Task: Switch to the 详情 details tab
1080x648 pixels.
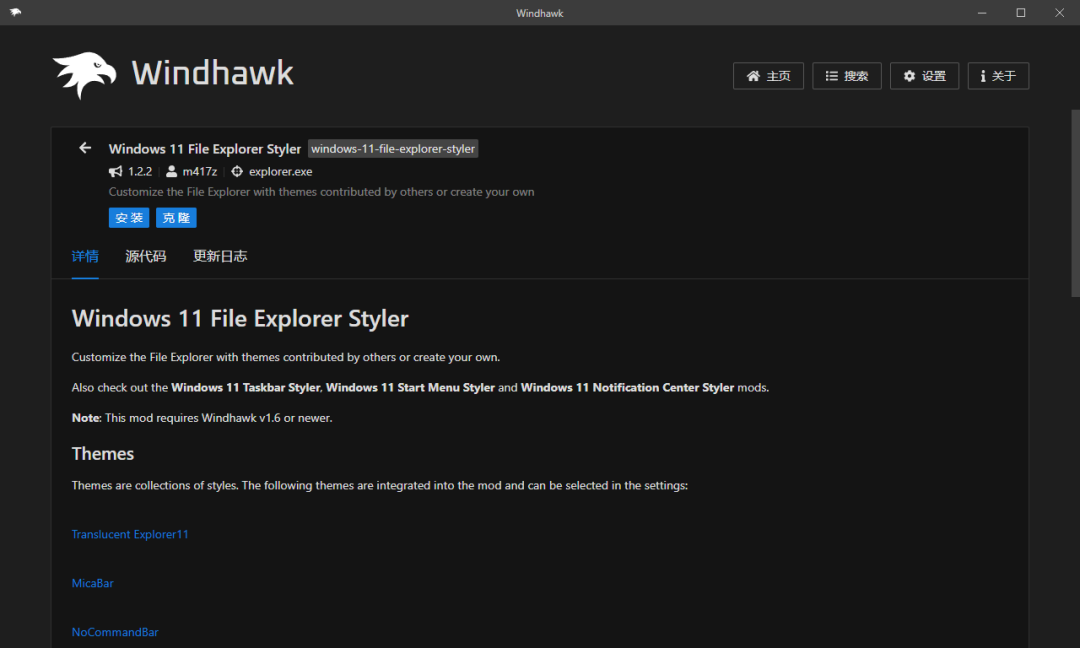Action: pyautogui.click(x=85, y=257)
